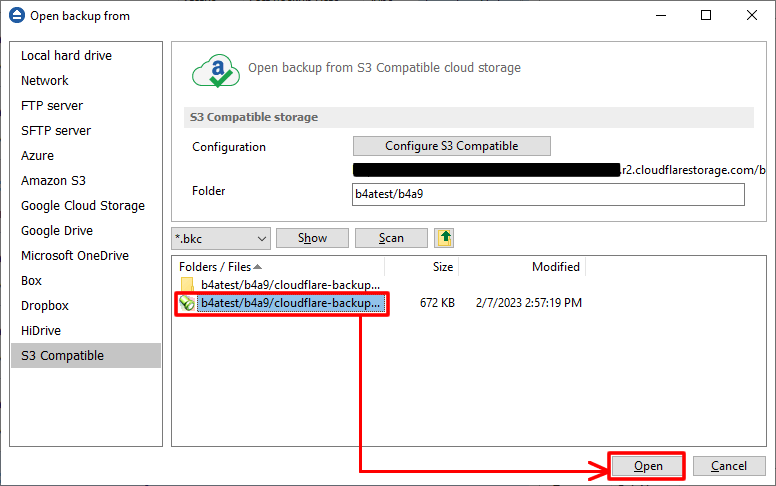Choose Local hard drive source

tap(66, 56)
